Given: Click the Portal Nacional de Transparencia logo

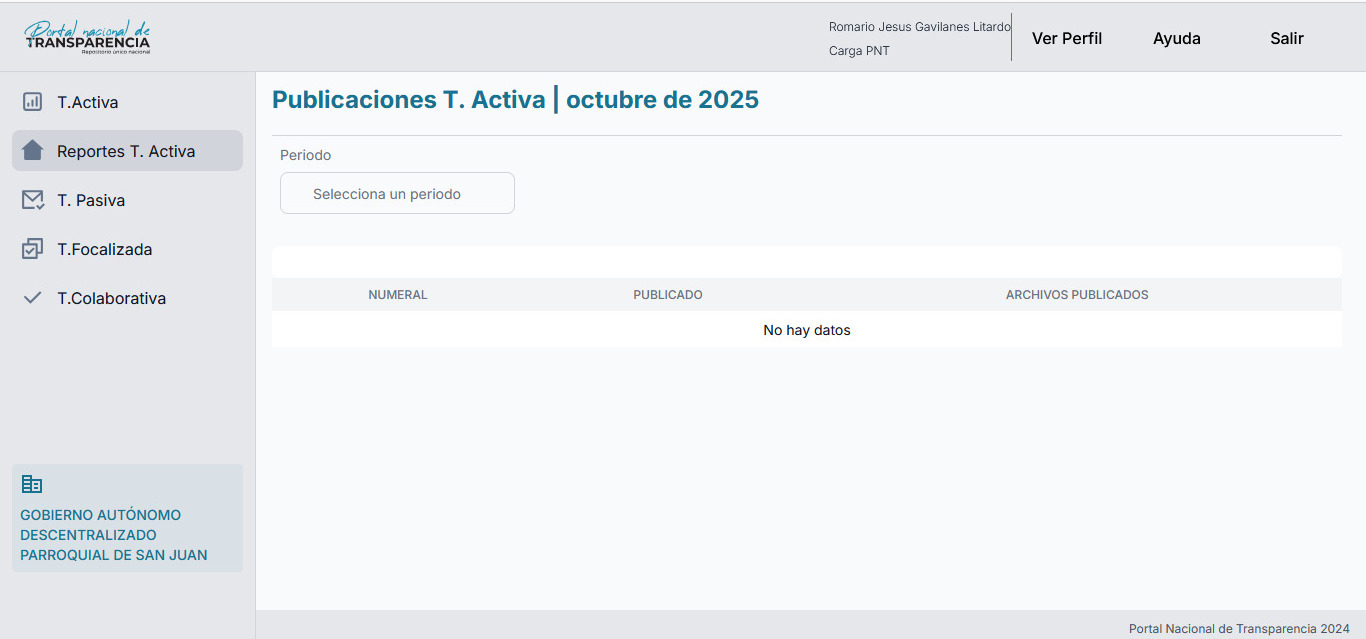Looking at the screenshot, I should pos(88,37).
